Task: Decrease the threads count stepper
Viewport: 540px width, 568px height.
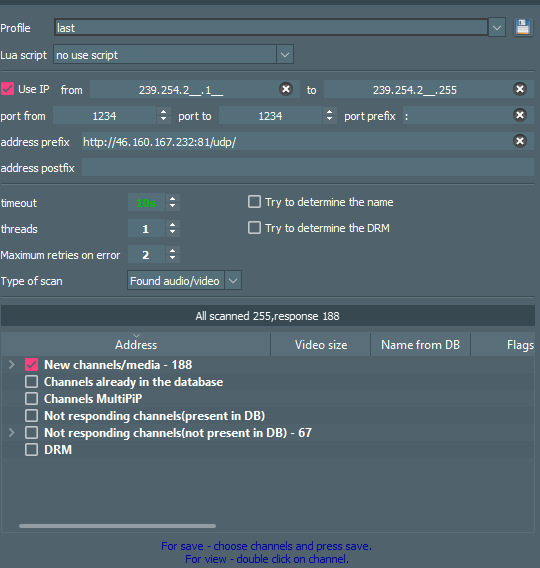Action: (x=172, y=232)
